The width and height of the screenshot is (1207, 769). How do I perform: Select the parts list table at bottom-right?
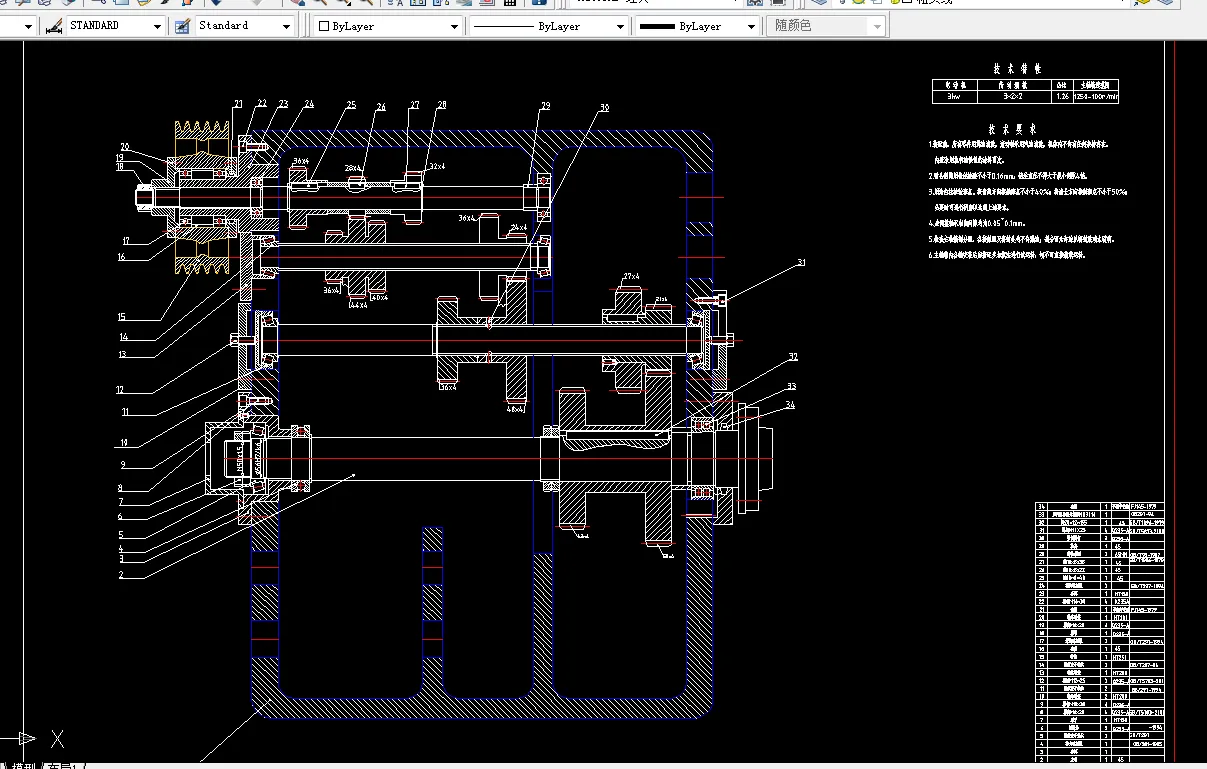coord(1120,631)
